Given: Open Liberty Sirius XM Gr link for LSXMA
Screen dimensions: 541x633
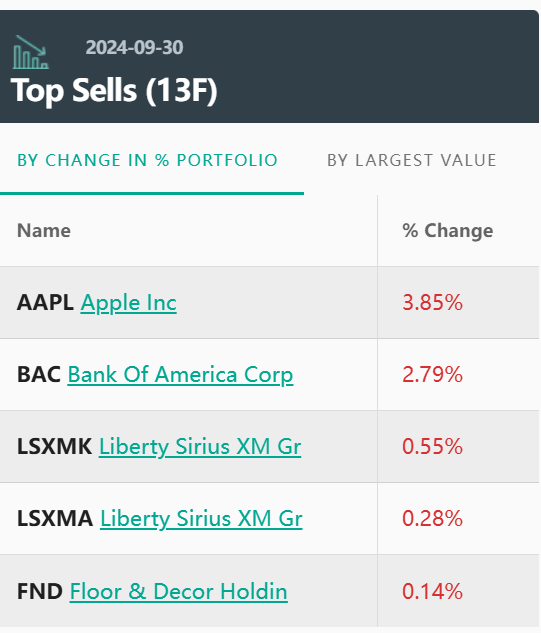Looking at the screenshot, I should (x=201, y=518).
